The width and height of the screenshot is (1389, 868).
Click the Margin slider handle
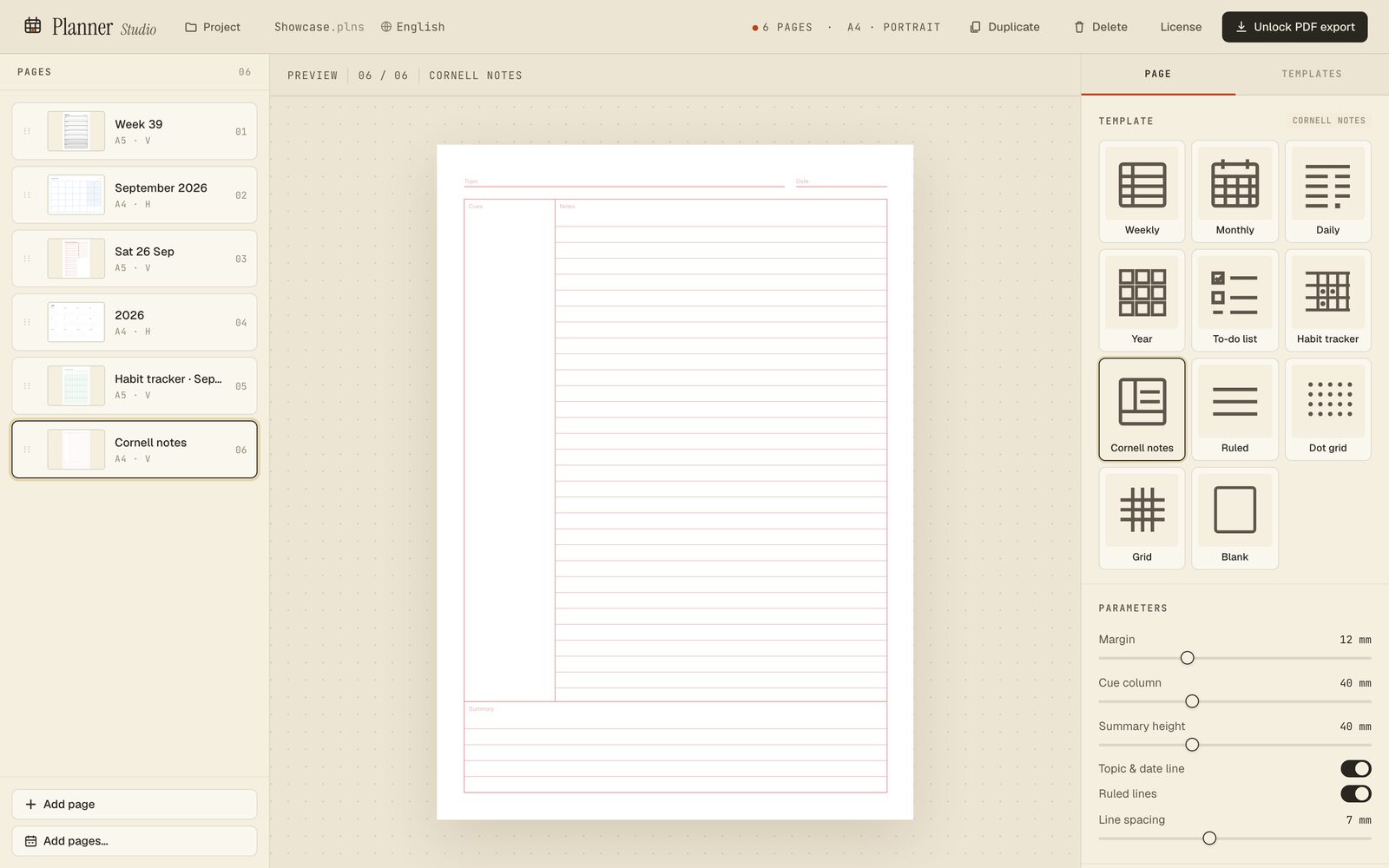[x=1187, y=658]
